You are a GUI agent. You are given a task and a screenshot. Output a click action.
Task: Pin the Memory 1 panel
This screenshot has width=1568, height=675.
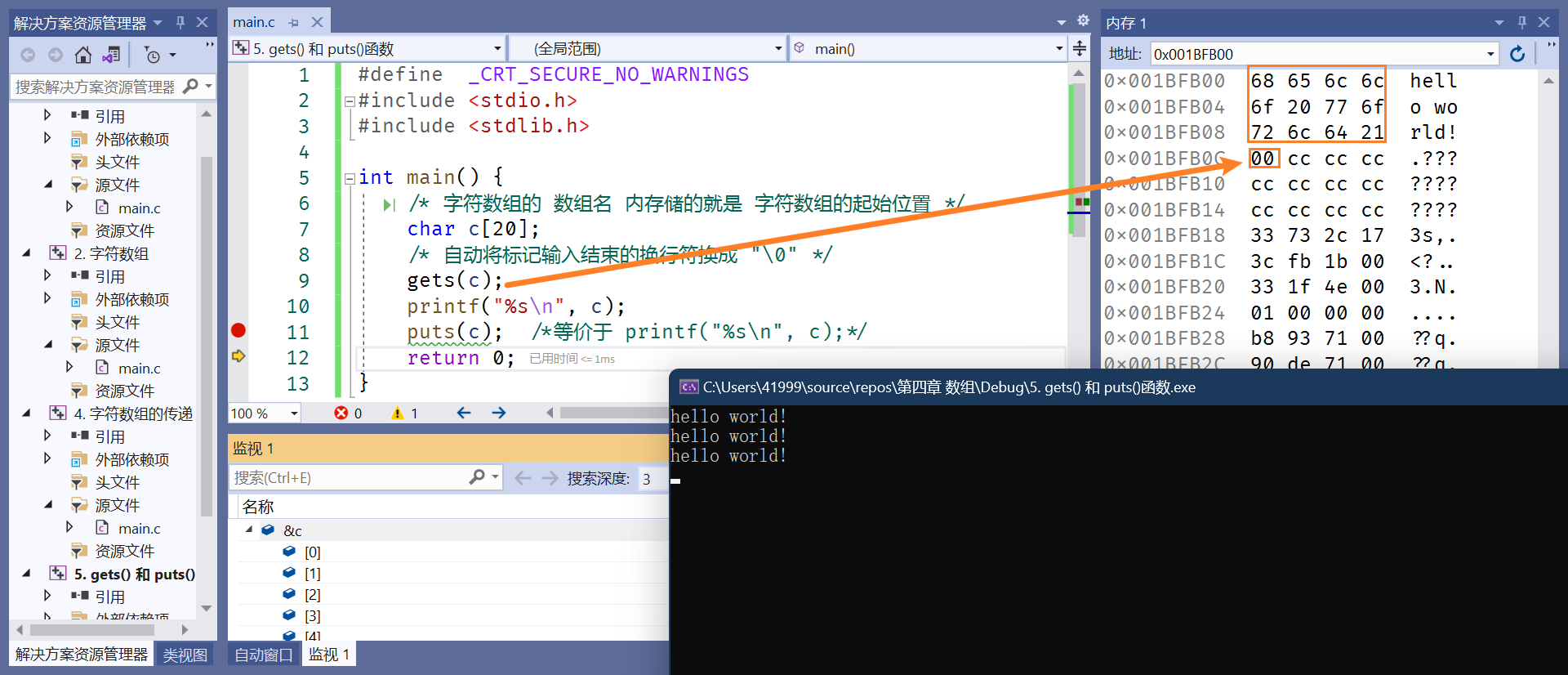tap(1522, 22)
